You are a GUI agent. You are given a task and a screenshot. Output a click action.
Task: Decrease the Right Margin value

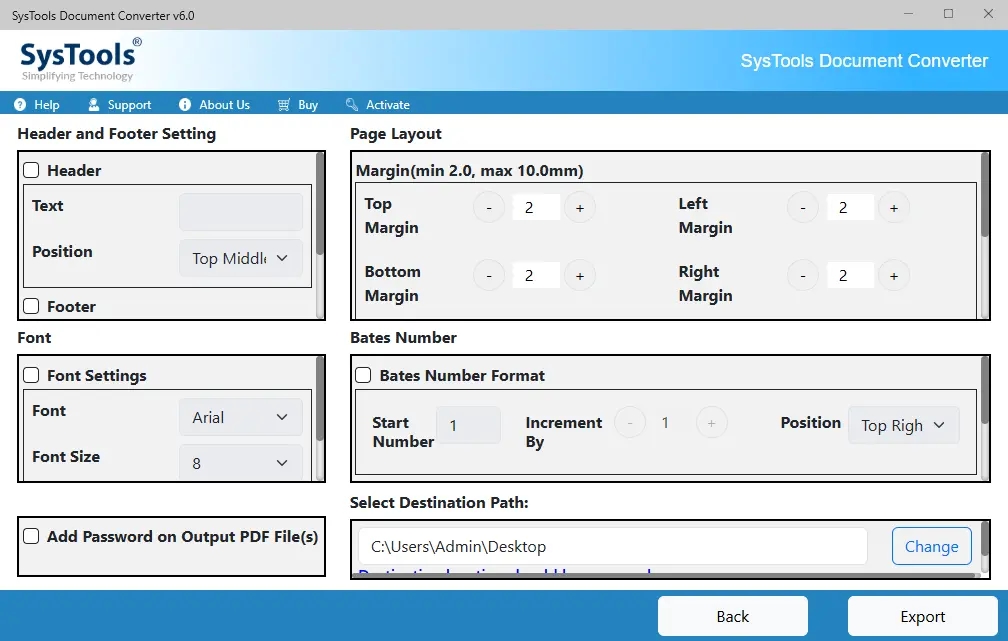point(803,276)
